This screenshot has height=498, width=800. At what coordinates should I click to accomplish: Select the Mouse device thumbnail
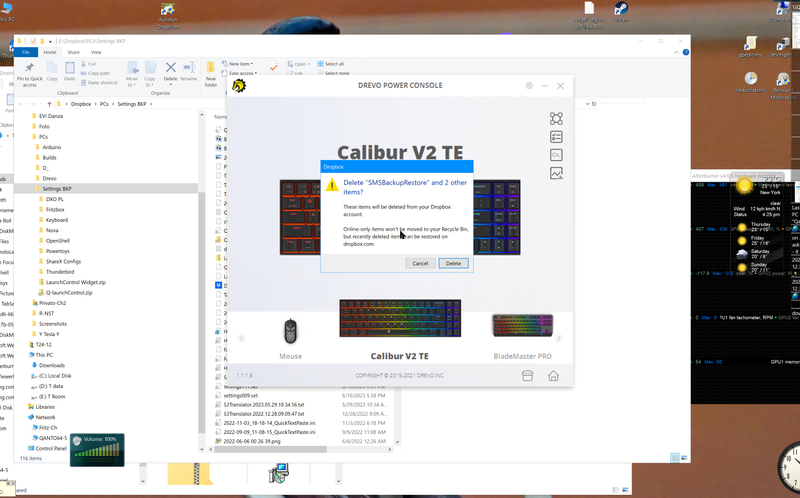coord(290,331)
